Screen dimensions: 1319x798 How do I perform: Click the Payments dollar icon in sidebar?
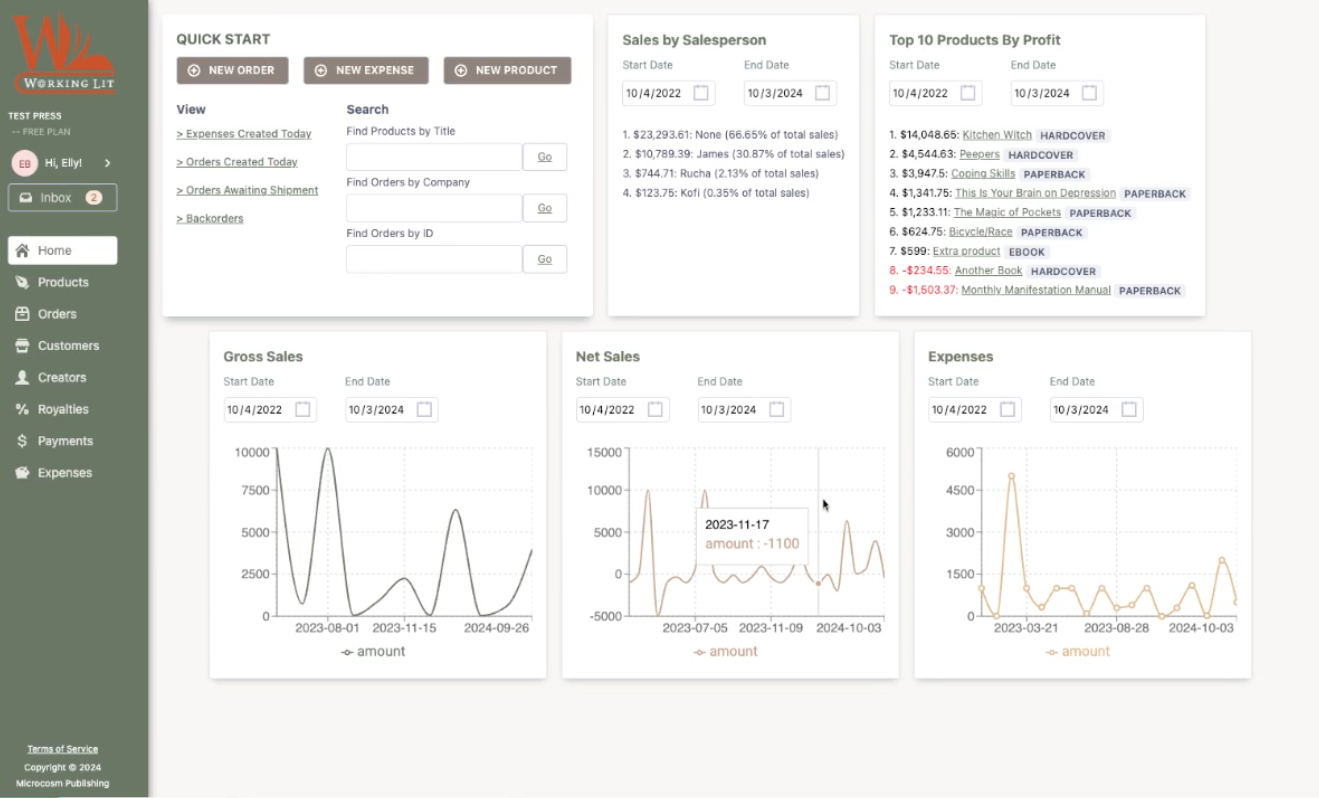(x=22, y=441)
